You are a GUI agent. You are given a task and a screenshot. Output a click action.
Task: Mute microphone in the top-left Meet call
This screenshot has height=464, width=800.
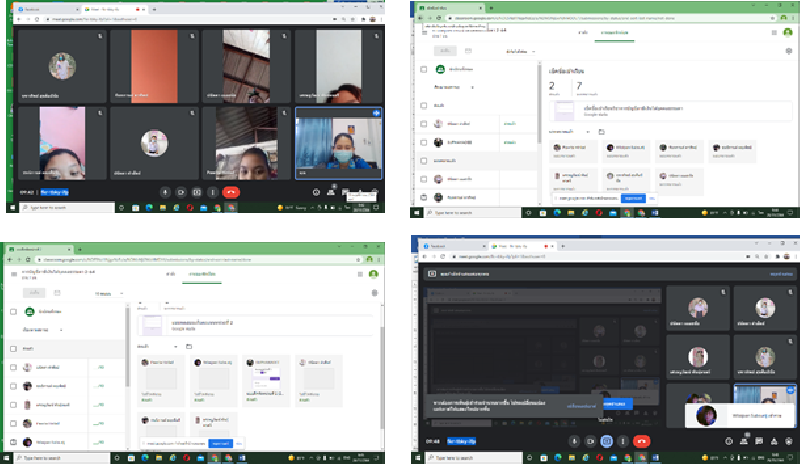(x=165, y=191)
